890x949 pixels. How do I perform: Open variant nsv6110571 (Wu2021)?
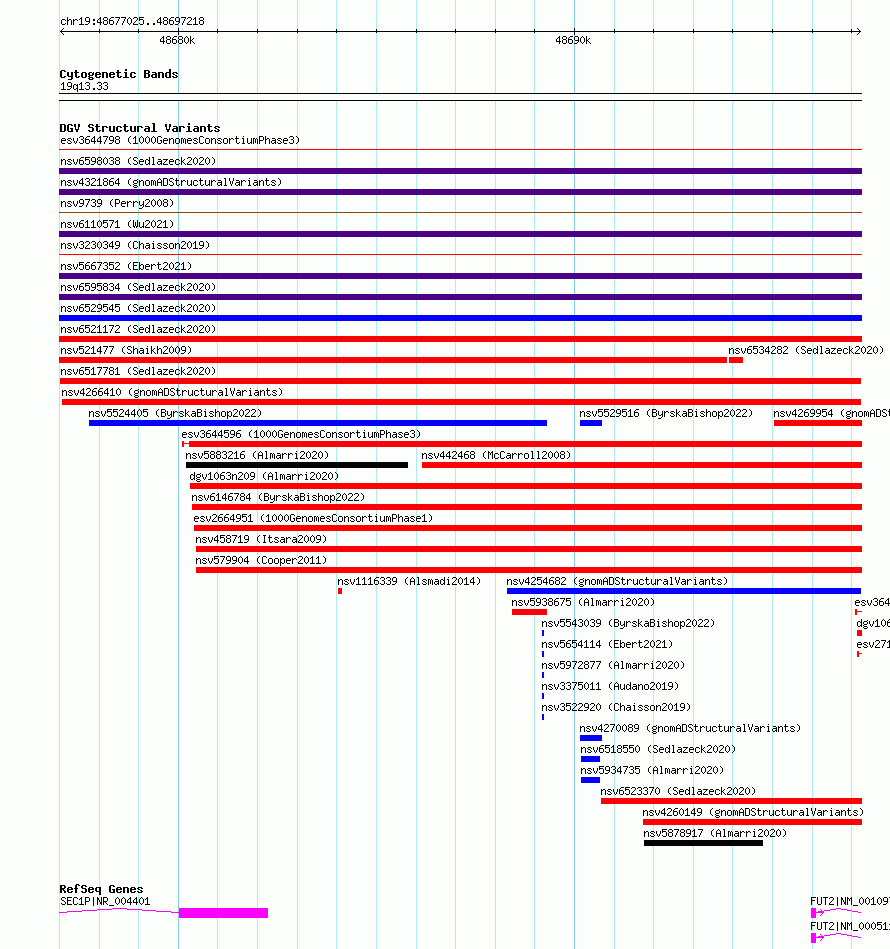pos(117,224)
